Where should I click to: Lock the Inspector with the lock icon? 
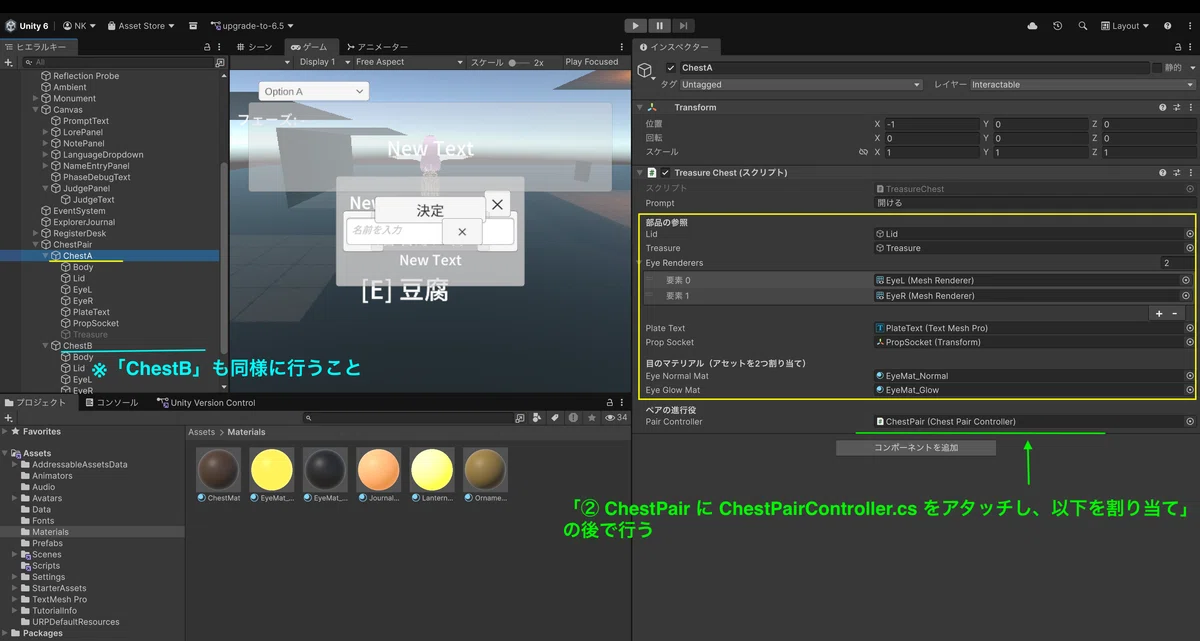pos(1176,47)
